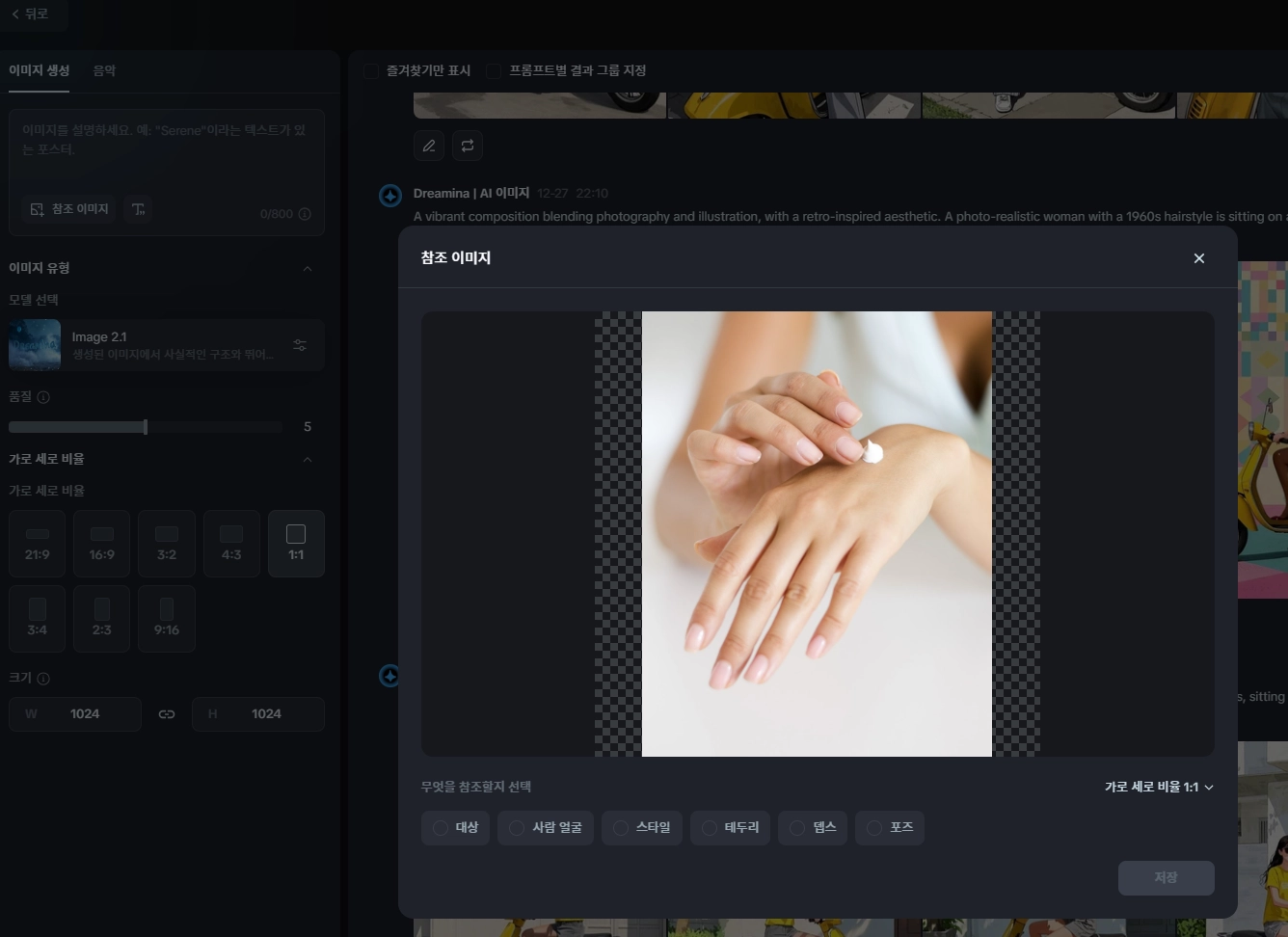The height and width of the screenshot is (937, 1288).
Task: Click the Dreamina avatar icon at 22:10
Action: pos(390,196)
